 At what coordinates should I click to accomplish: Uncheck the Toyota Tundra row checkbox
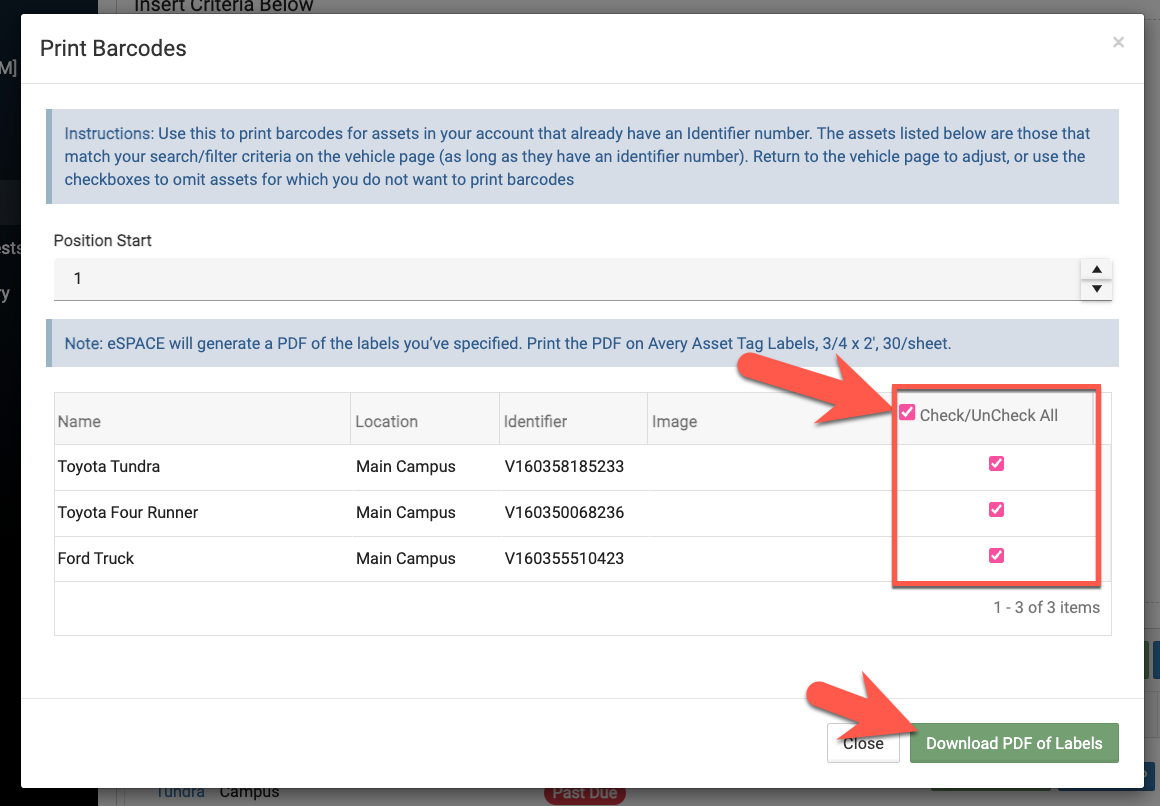pos(996,464)
